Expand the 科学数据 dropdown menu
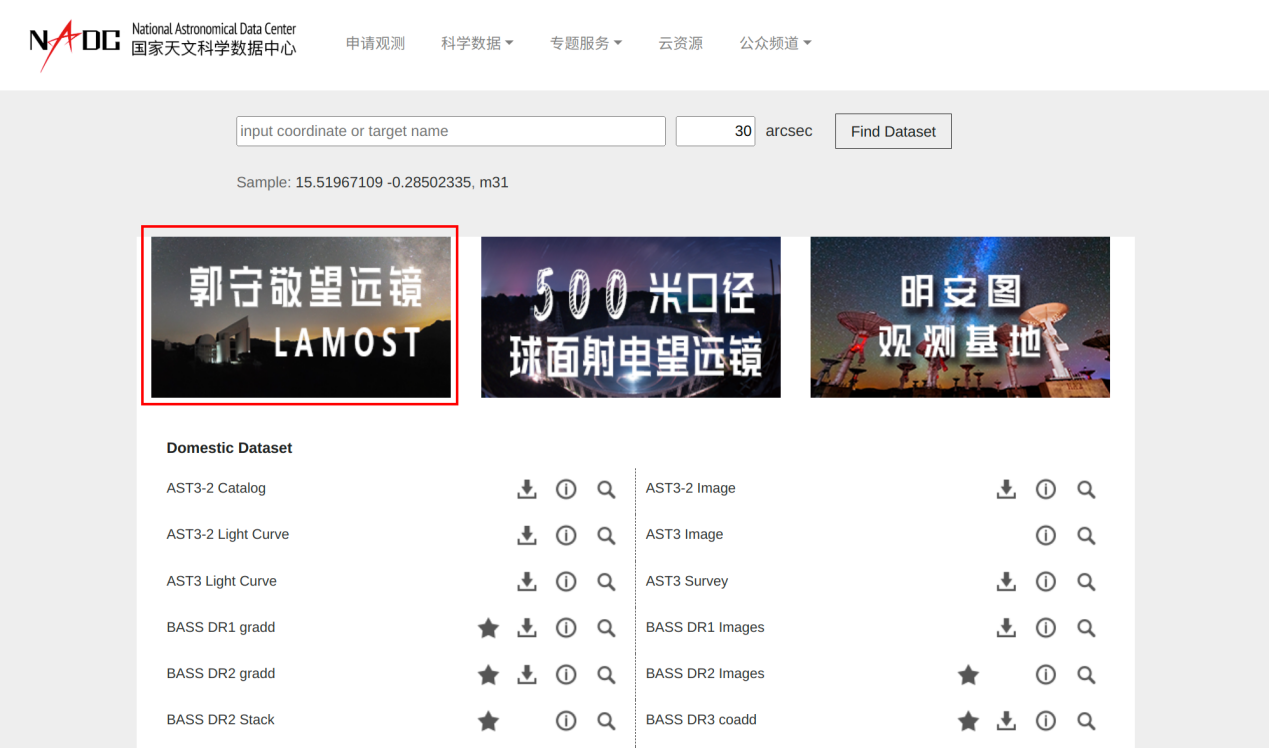1269x748 pixels. point(477,43)
